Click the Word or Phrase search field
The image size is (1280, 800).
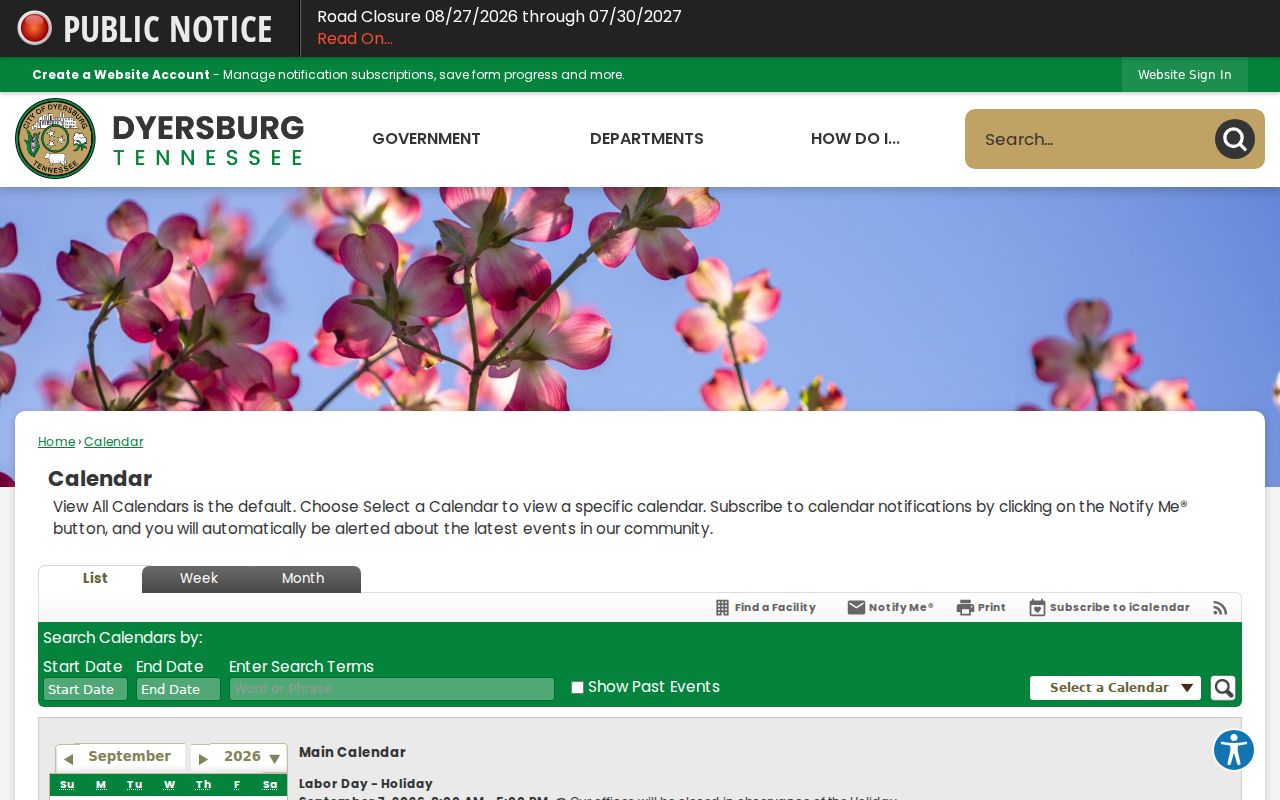[x=392, y=689]
